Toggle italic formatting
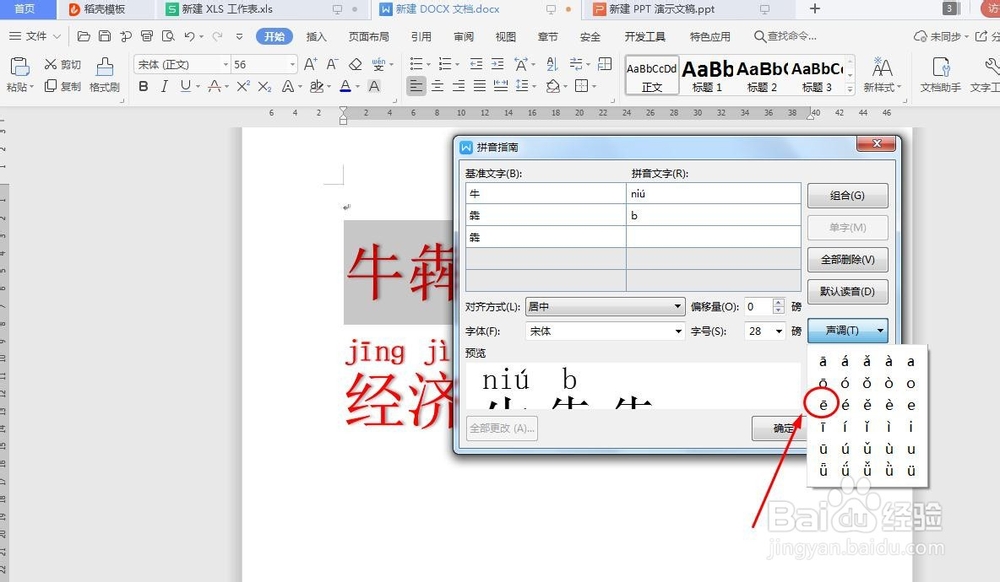Screen dimensions: 1000x582 point(165,87)
